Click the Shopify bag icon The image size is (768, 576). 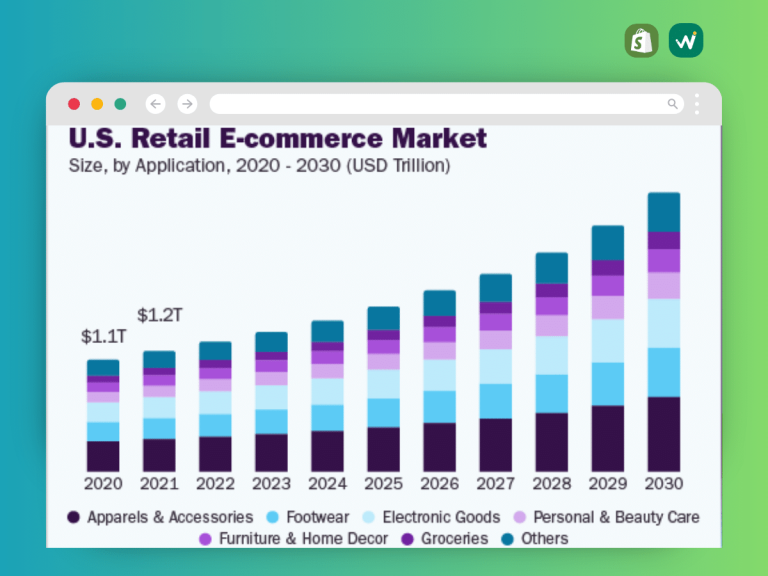pyautogui.click(x=642, y=41)
